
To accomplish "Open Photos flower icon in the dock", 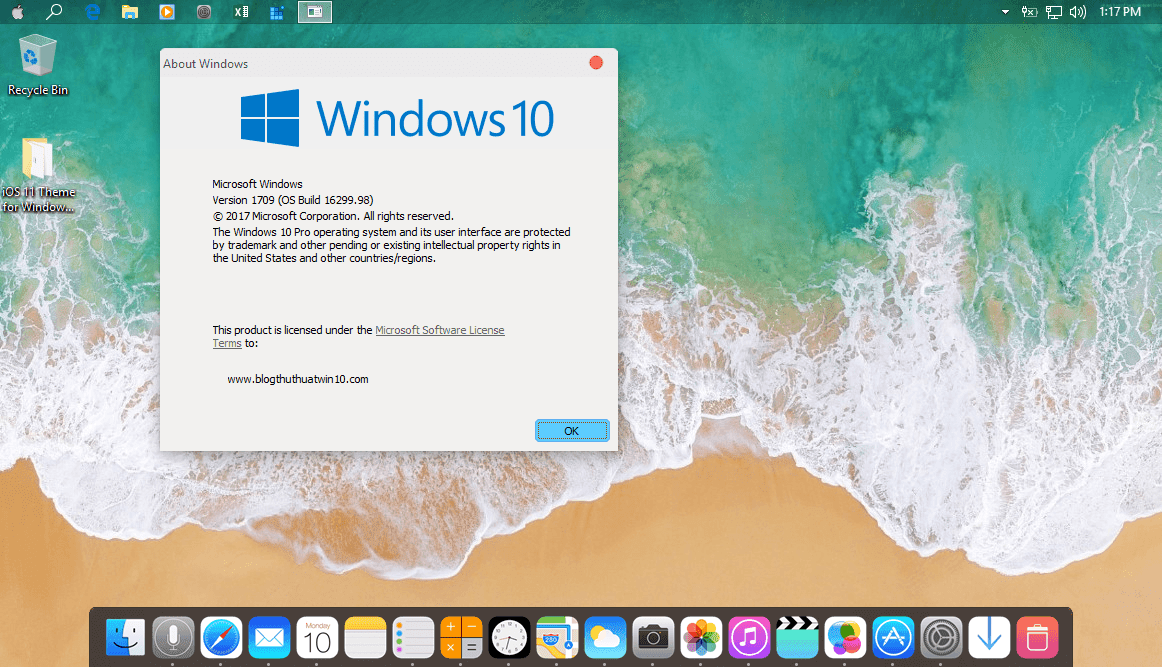I will pyautogui.click(x=701, y=637).
